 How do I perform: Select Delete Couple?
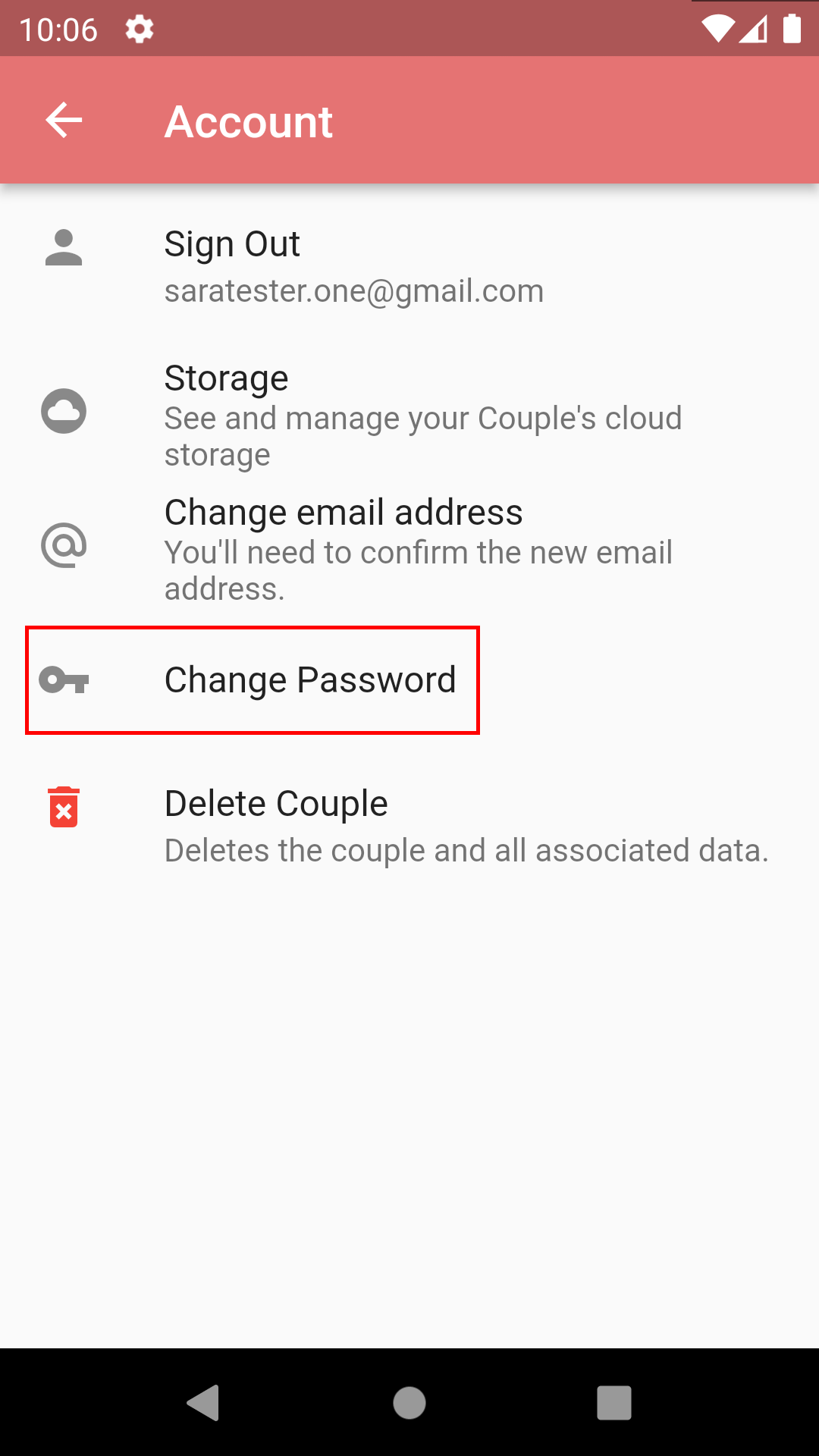276,804
